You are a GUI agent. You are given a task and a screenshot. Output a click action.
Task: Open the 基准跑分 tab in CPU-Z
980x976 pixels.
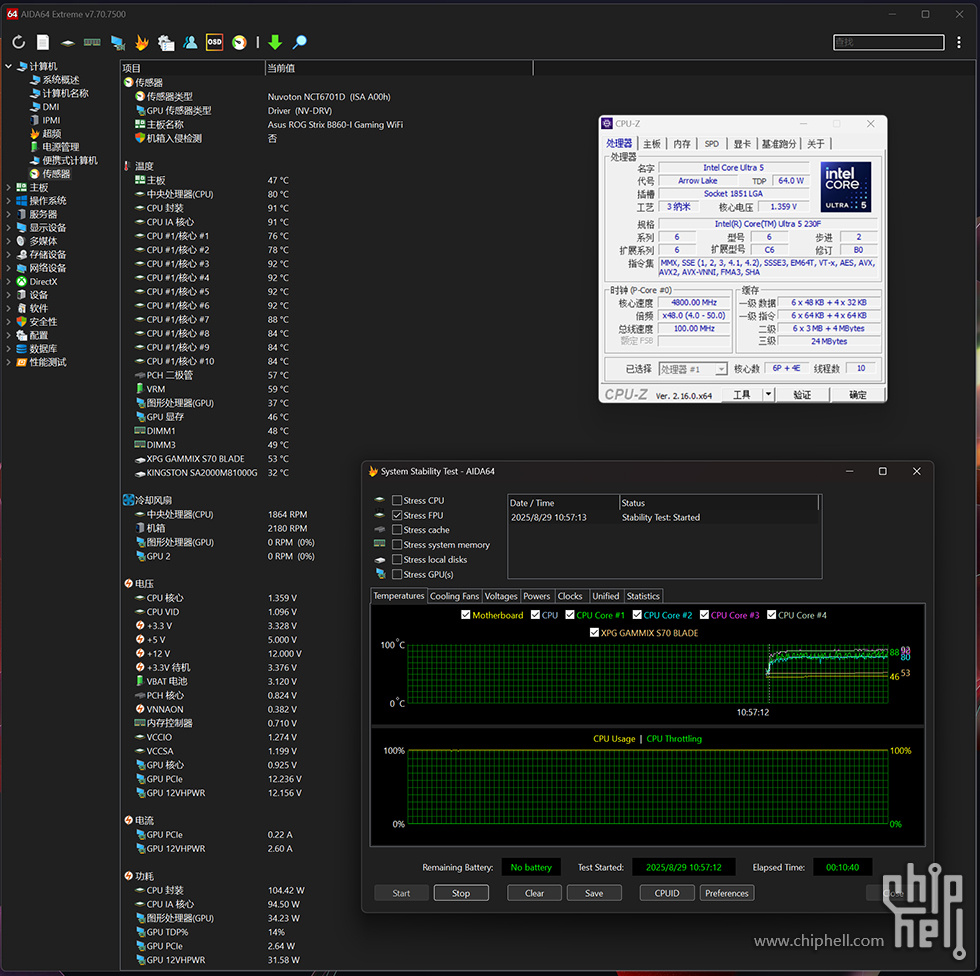(x=779, y=144)
